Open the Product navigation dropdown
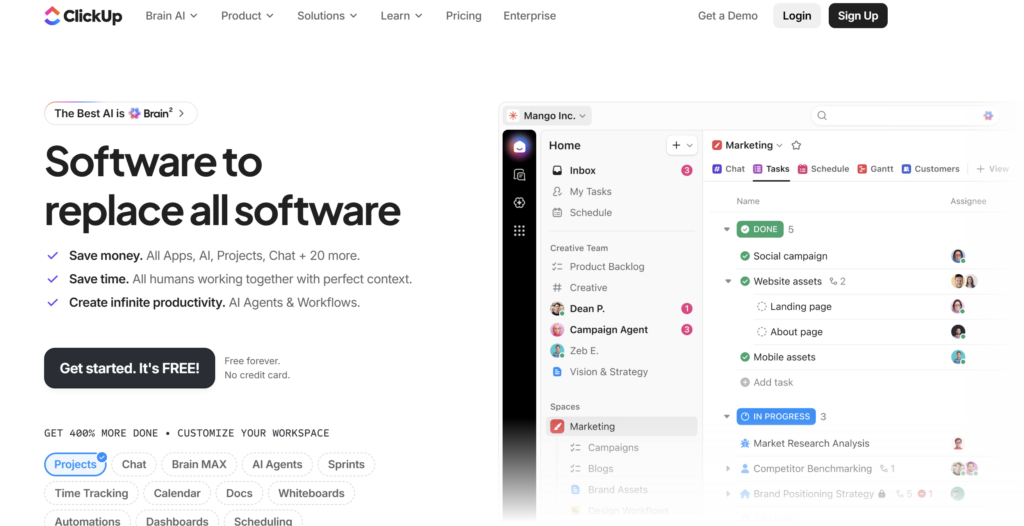Viewport: 1024px width, 526px height. click(x=247, y=16)
